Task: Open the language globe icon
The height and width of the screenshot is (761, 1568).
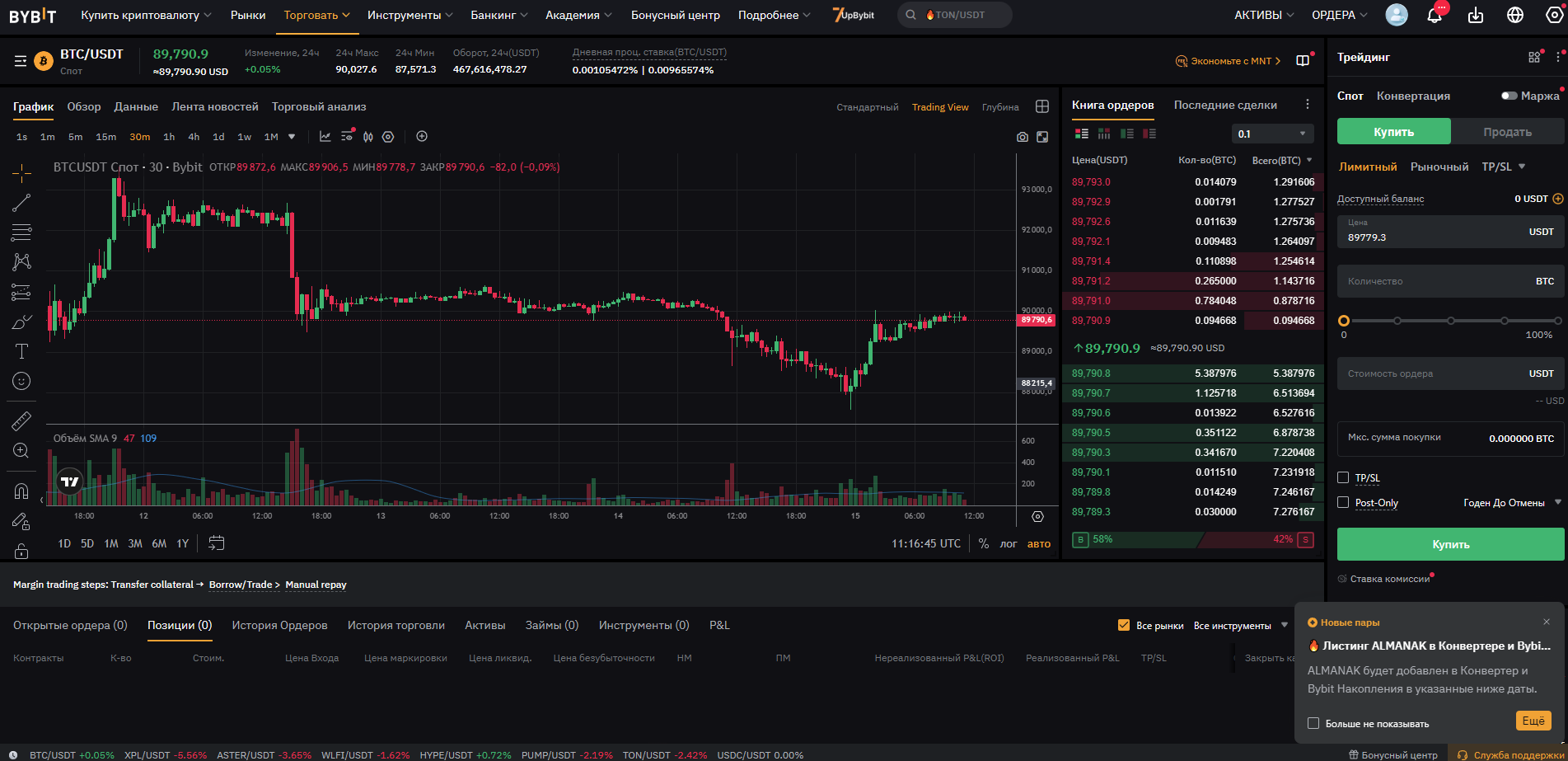Action: 1514,15
